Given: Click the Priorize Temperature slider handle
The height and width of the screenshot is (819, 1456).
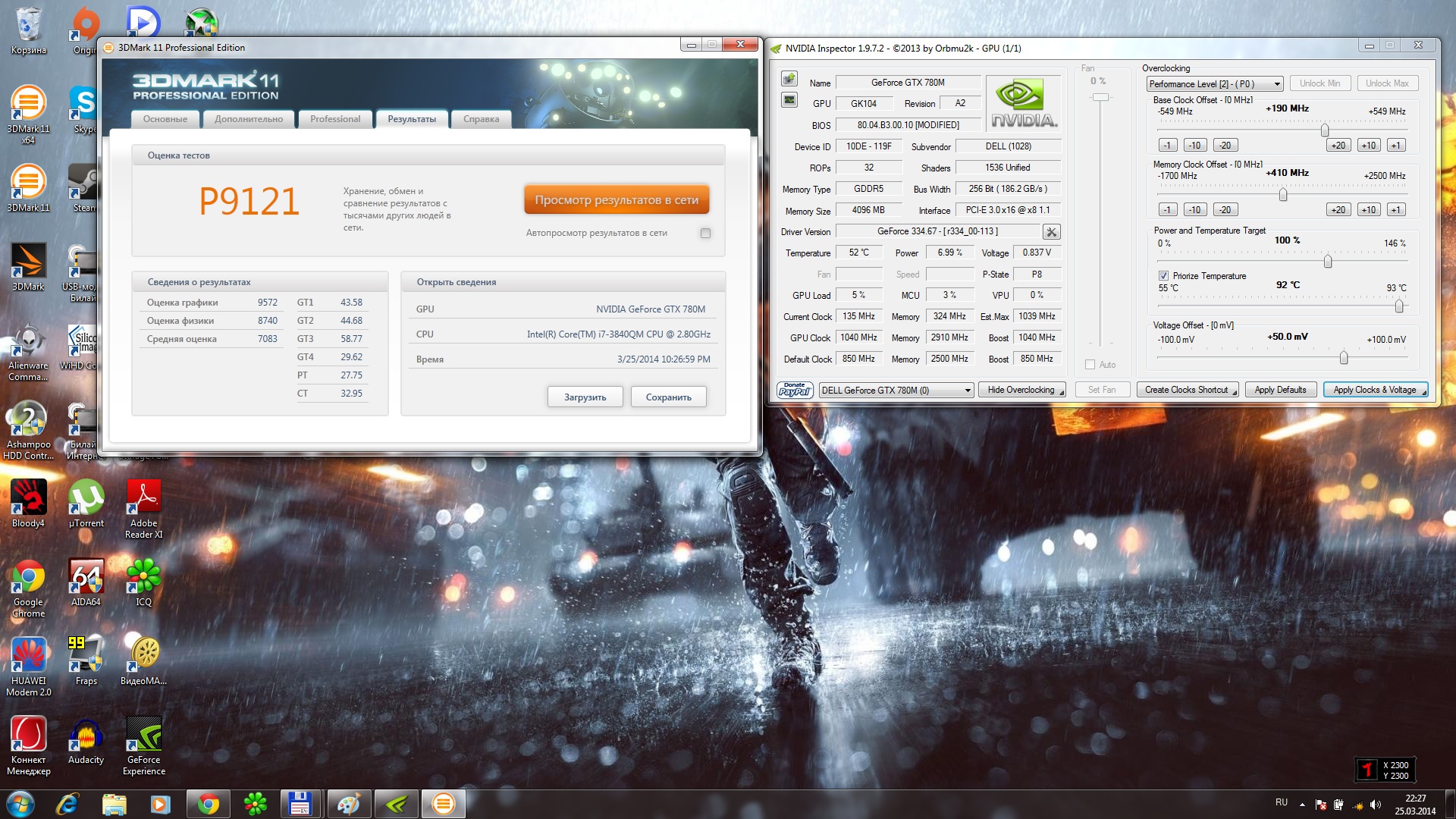Looking at the screenshot, I should coord(1399,306).
